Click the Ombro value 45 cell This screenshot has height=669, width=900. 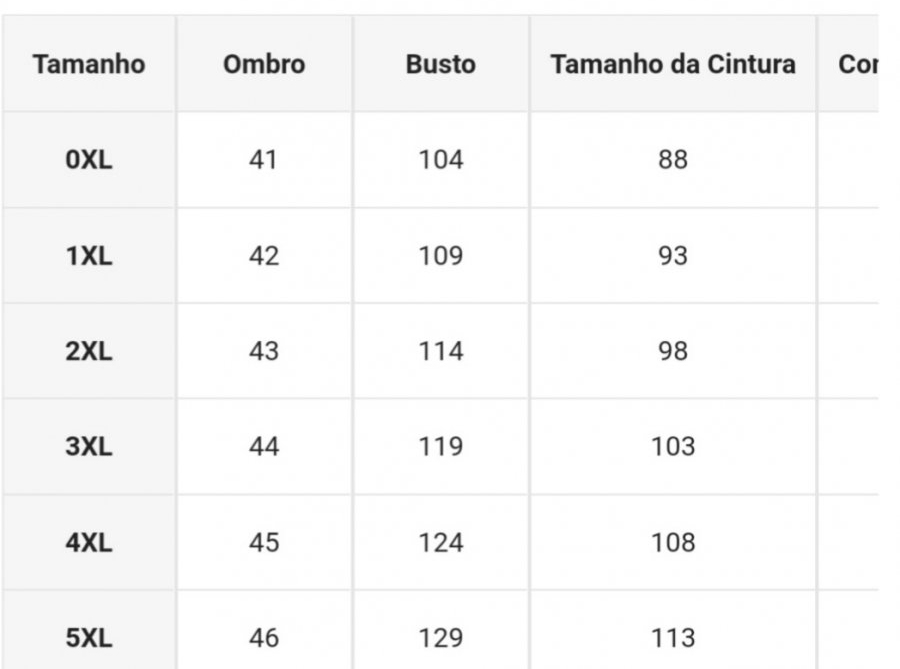coord(263,542)
